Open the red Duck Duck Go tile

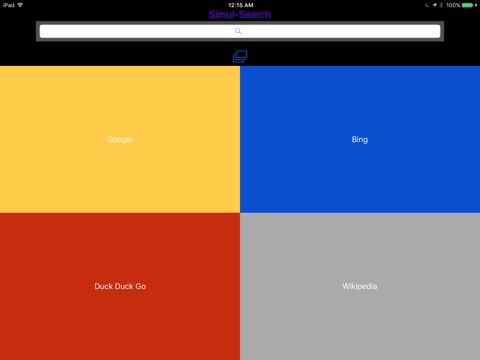point(120,286)
